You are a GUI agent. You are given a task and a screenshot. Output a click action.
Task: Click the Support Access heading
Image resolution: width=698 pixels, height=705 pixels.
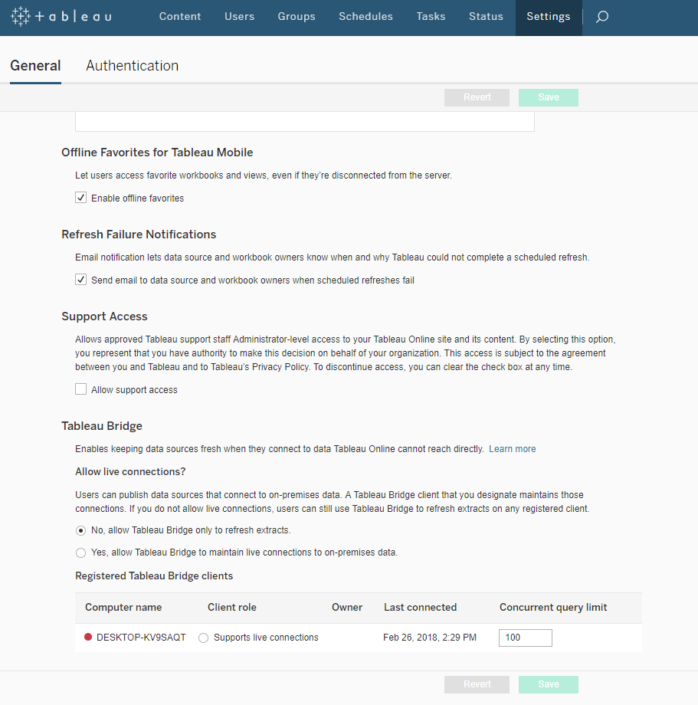pos(104,317)
